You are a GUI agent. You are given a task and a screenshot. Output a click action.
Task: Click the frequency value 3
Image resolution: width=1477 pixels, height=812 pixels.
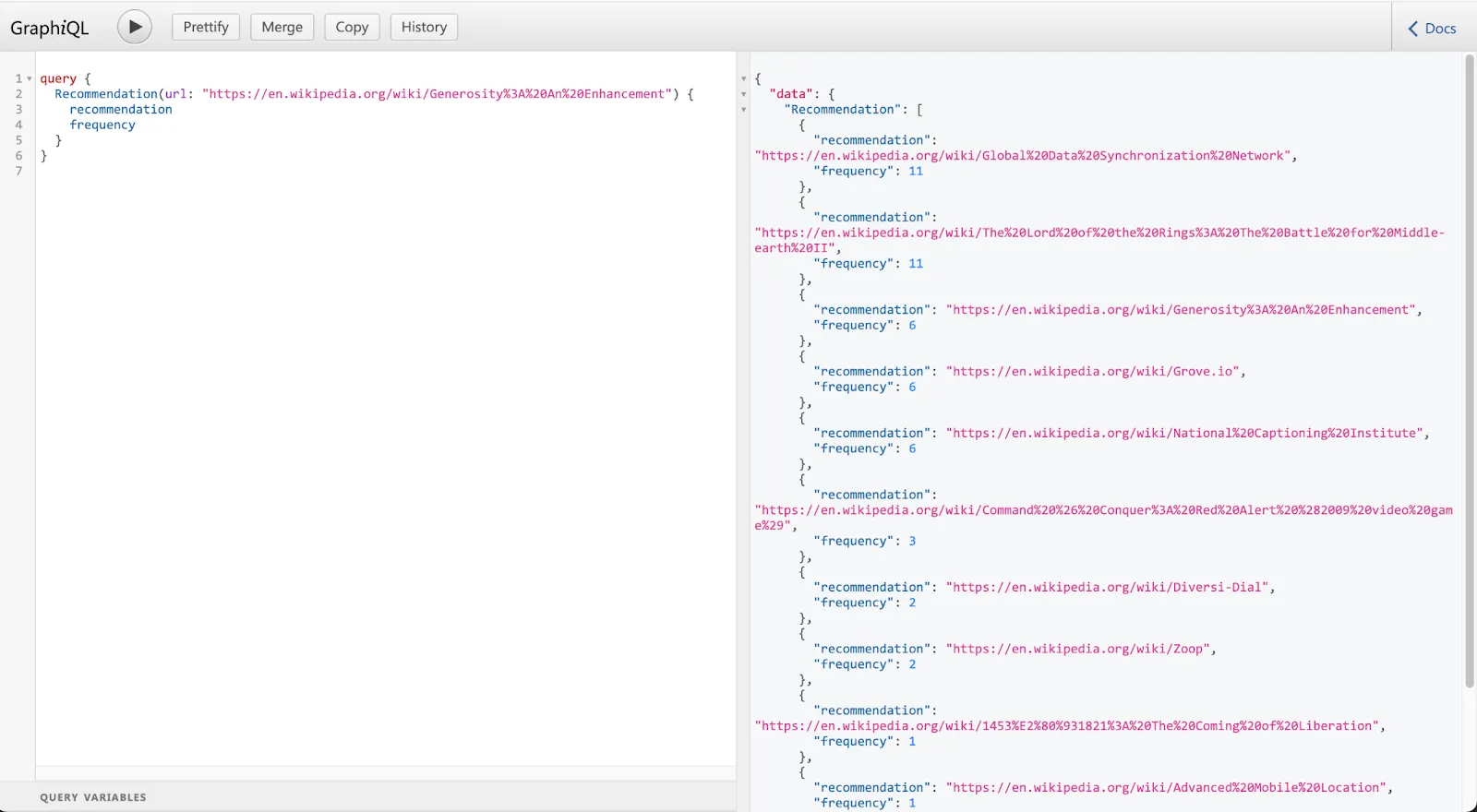click(x=912, y=542)
